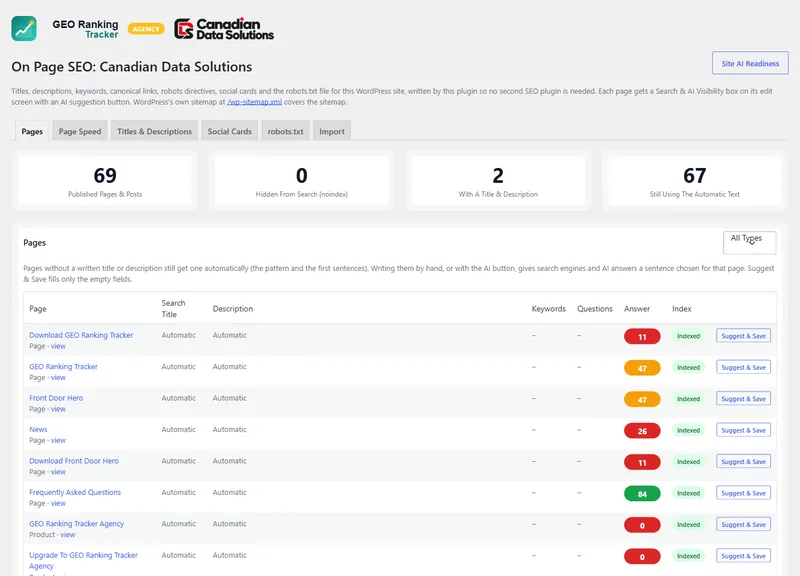Click view under Download Front Door Hero
Screen dimensions: 800x576
[x=58, y=472]
